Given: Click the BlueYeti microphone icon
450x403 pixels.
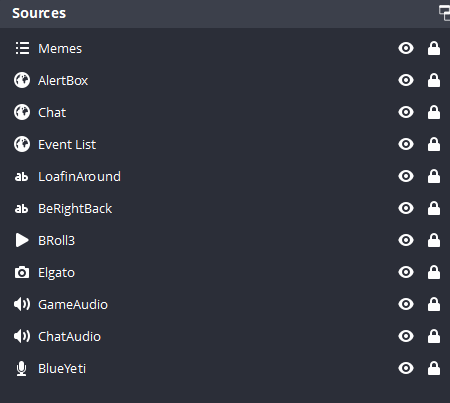Looking at the screenshot, I should tap(22, 369).
